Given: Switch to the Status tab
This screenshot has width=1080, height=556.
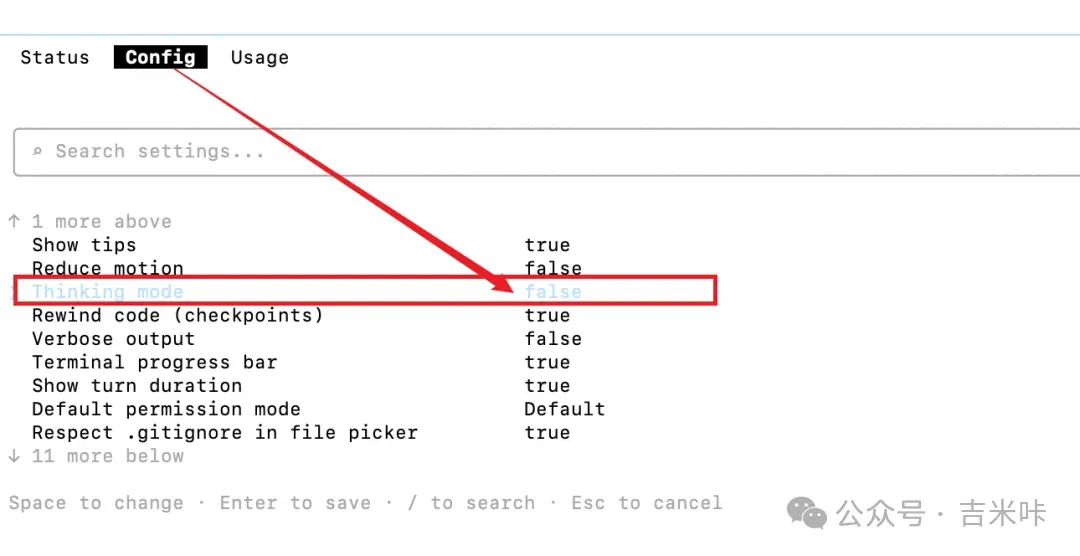Looking at the screenshot, I should [55, 58].
